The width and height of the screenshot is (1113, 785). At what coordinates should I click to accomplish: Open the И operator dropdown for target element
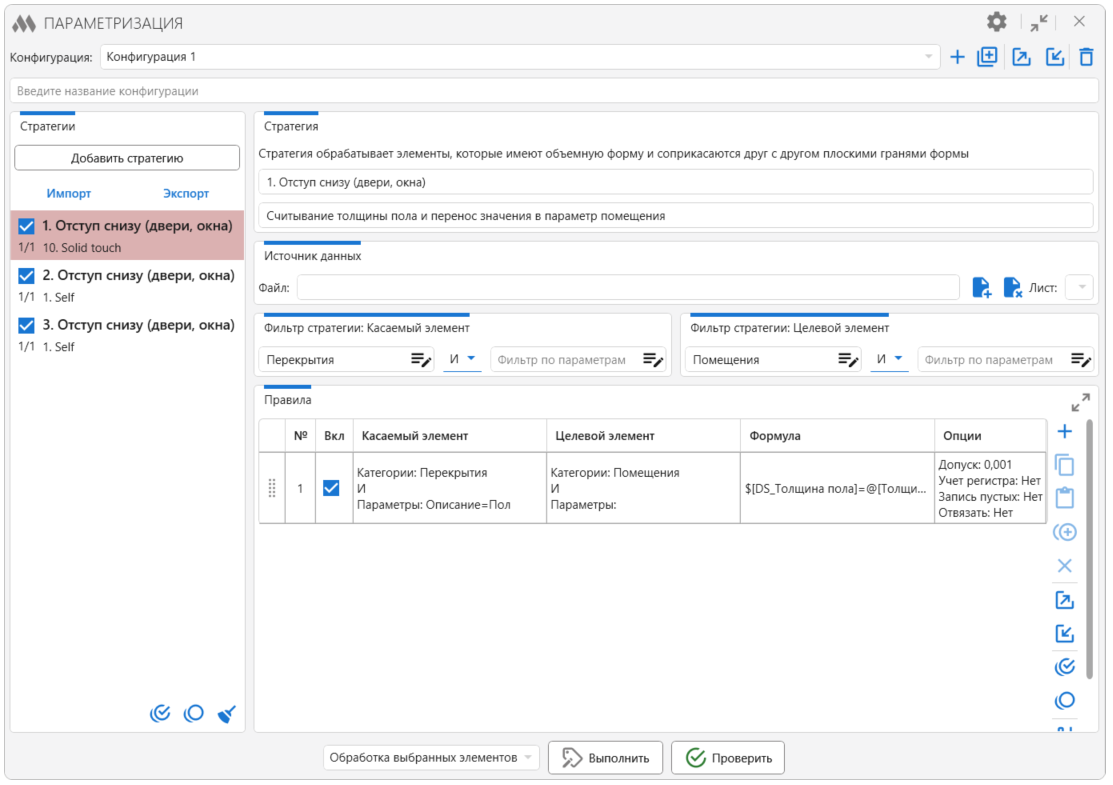(889, 359)
